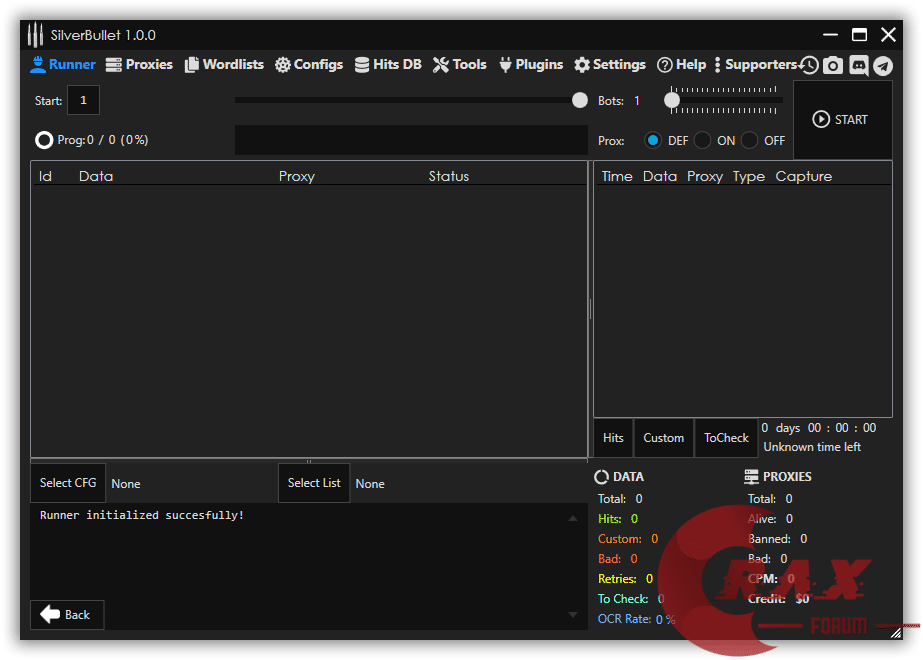
Task: Open the Discord link icon
Action: [858, 65]
